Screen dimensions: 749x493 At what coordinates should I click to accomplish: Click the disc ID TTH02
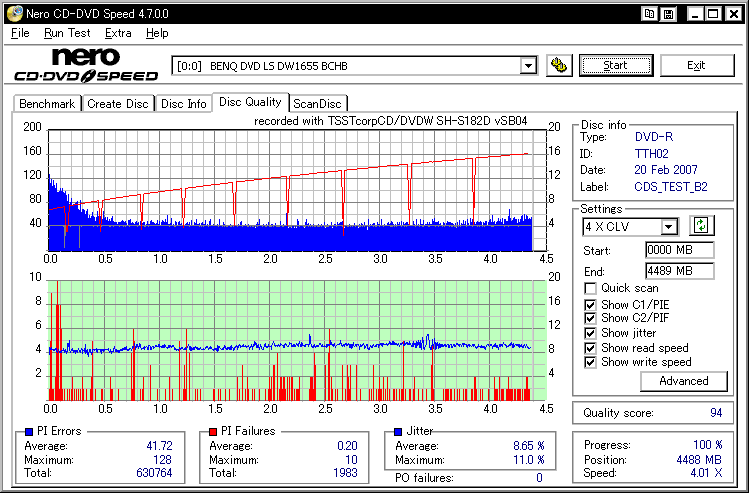pos(652,154)
